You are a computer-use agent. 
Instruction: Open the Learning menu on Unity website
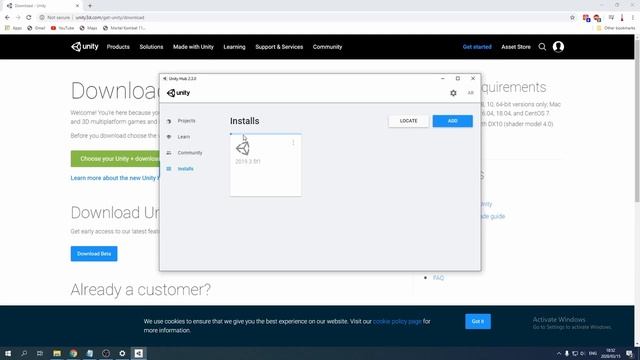pyautogui.click(x=234, y=47)
